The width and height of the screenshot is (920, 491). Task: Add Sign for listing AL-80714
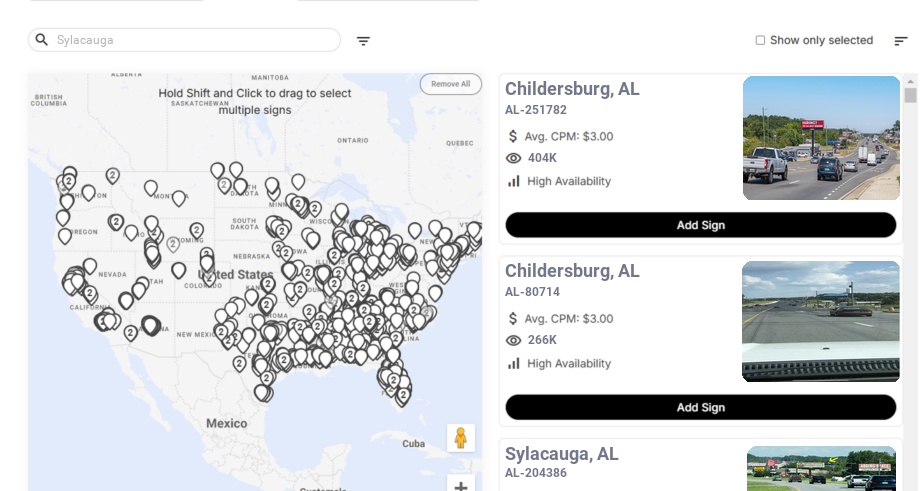click(x=700, y=407)
